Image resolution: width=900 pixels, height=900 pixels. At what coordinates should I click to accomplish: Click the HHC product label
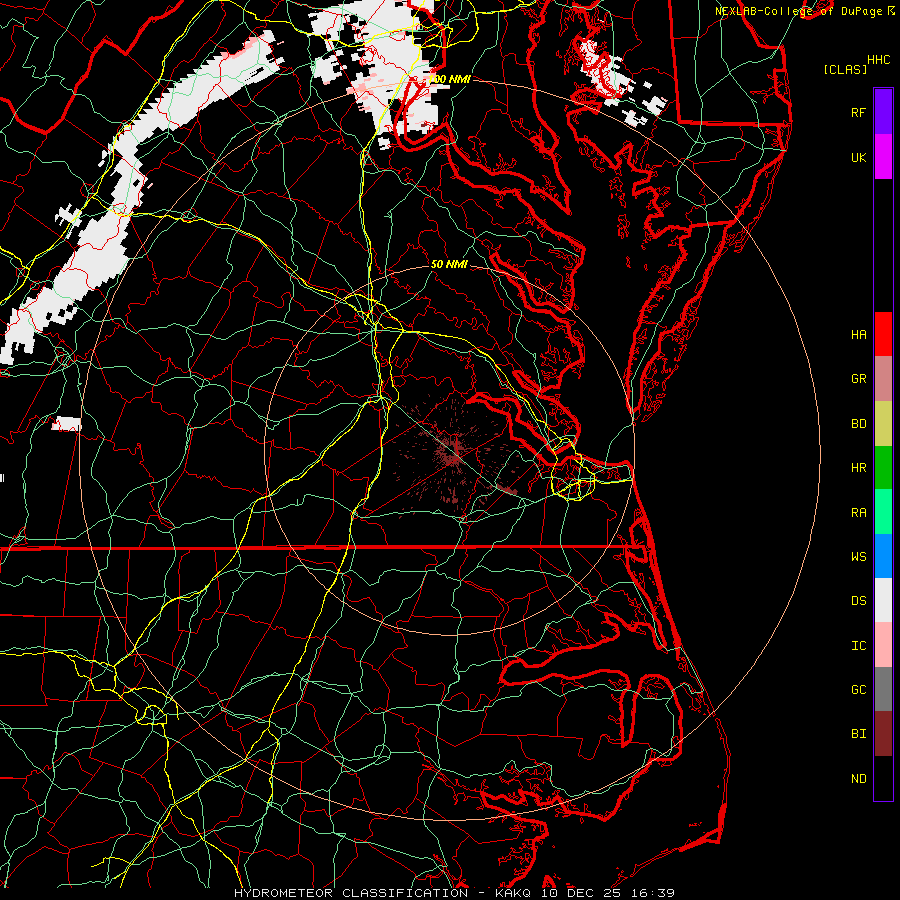pos(879,60)
